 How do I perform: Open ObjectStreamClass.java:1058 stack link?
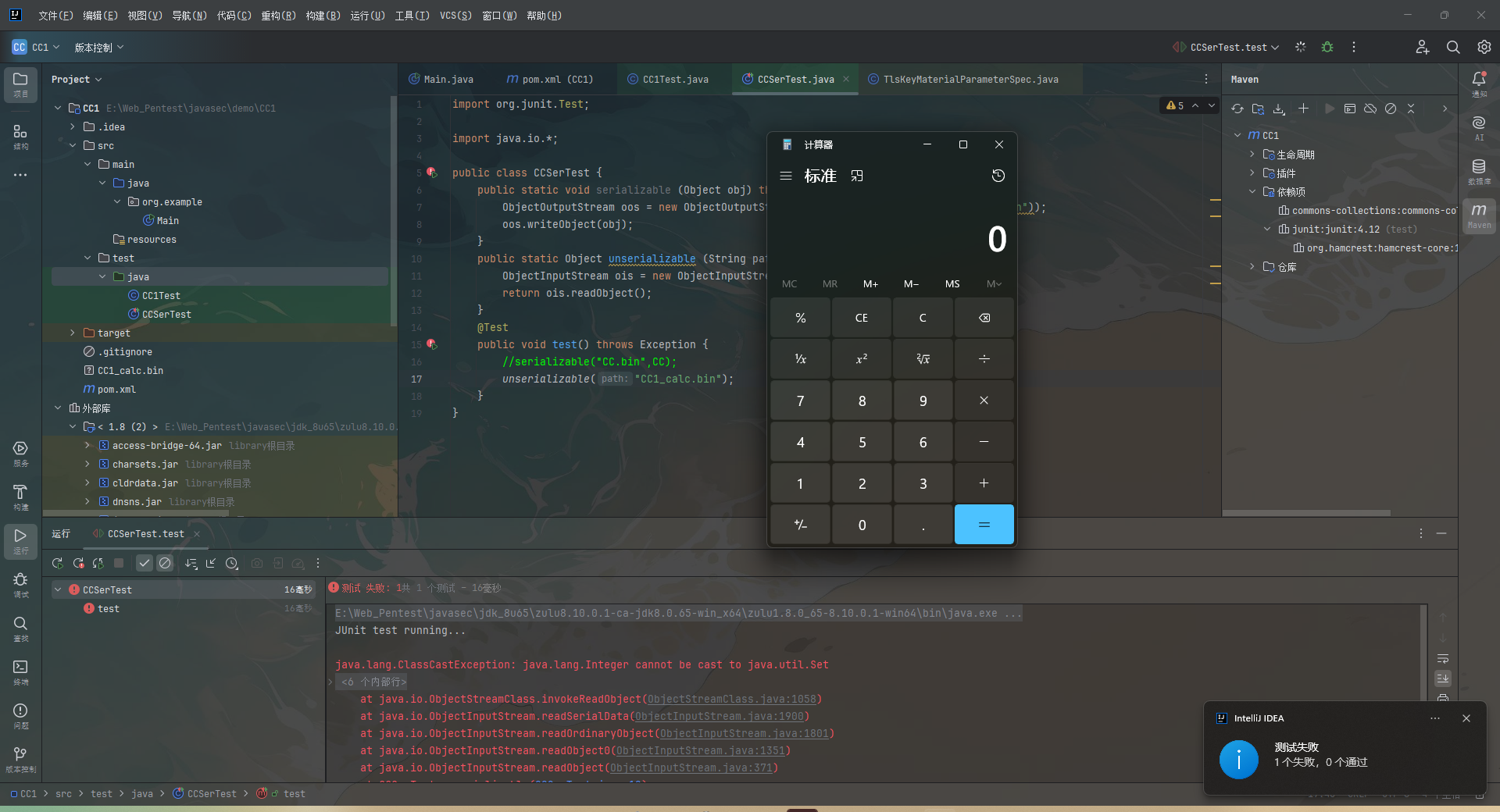(731, 699)
